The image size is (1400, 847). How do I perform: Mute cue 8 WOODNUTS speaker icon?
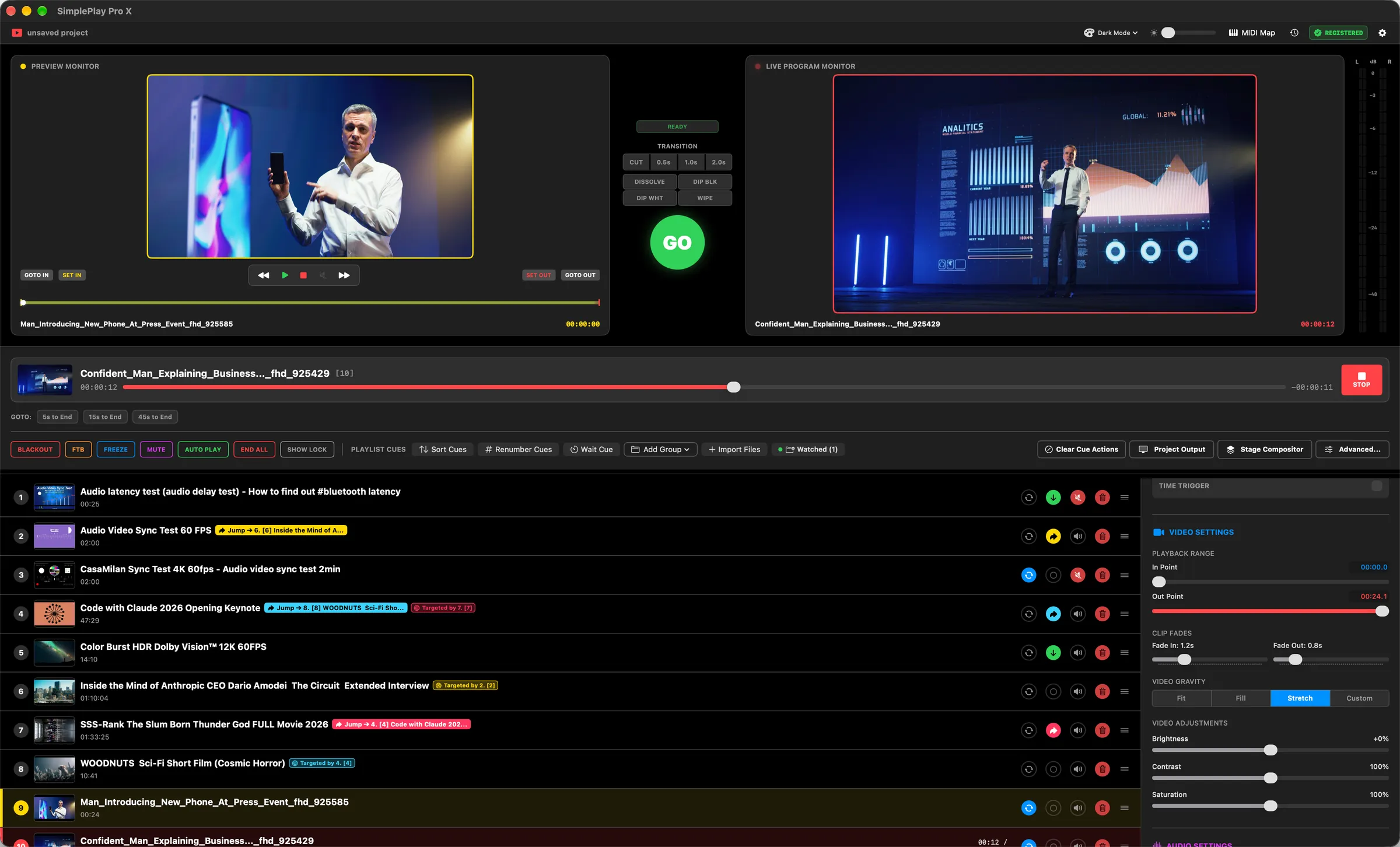(x=1078, y=769)
